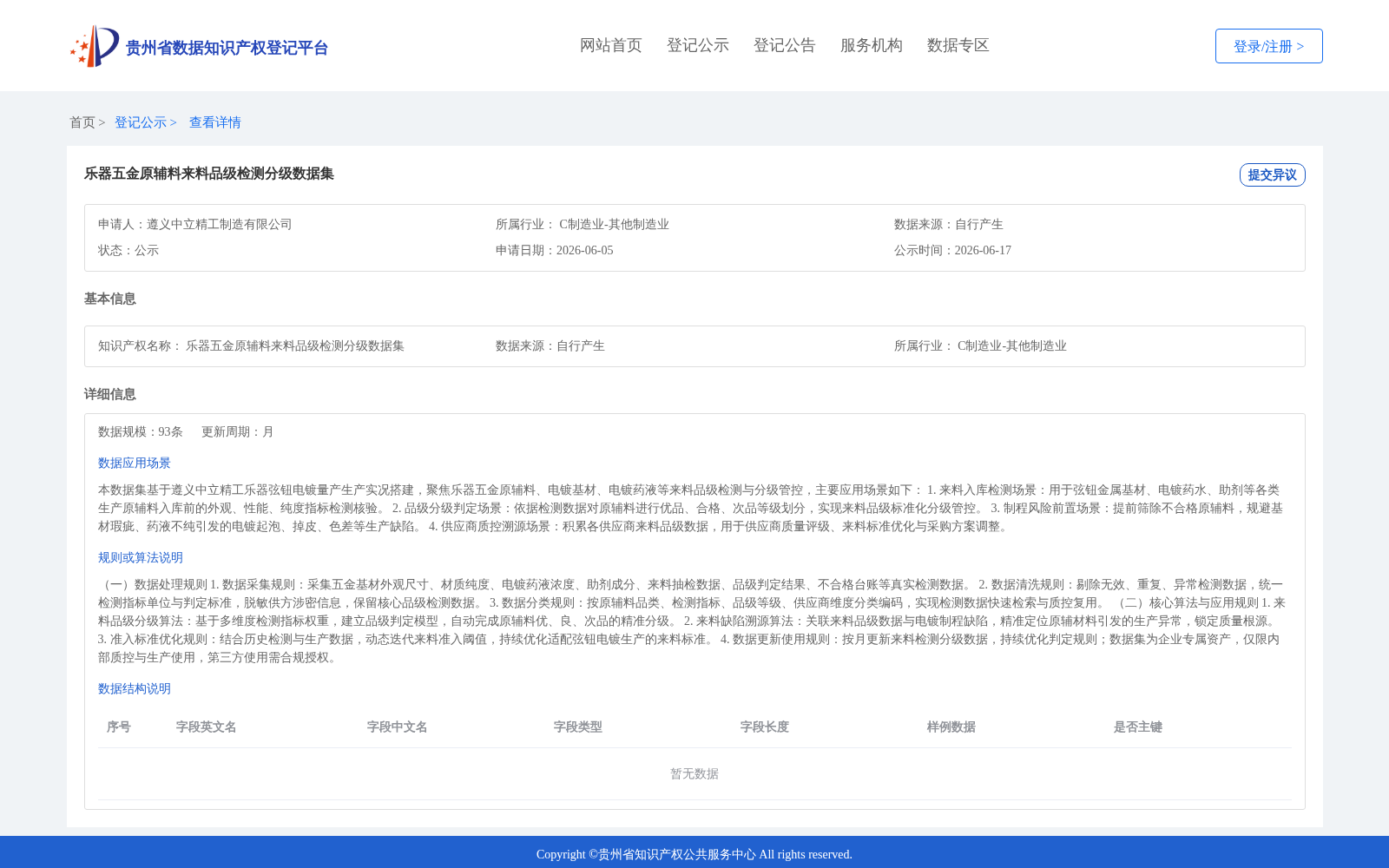Click the status text 状态：公示
Screen dimensions: 1389x868
128,250
